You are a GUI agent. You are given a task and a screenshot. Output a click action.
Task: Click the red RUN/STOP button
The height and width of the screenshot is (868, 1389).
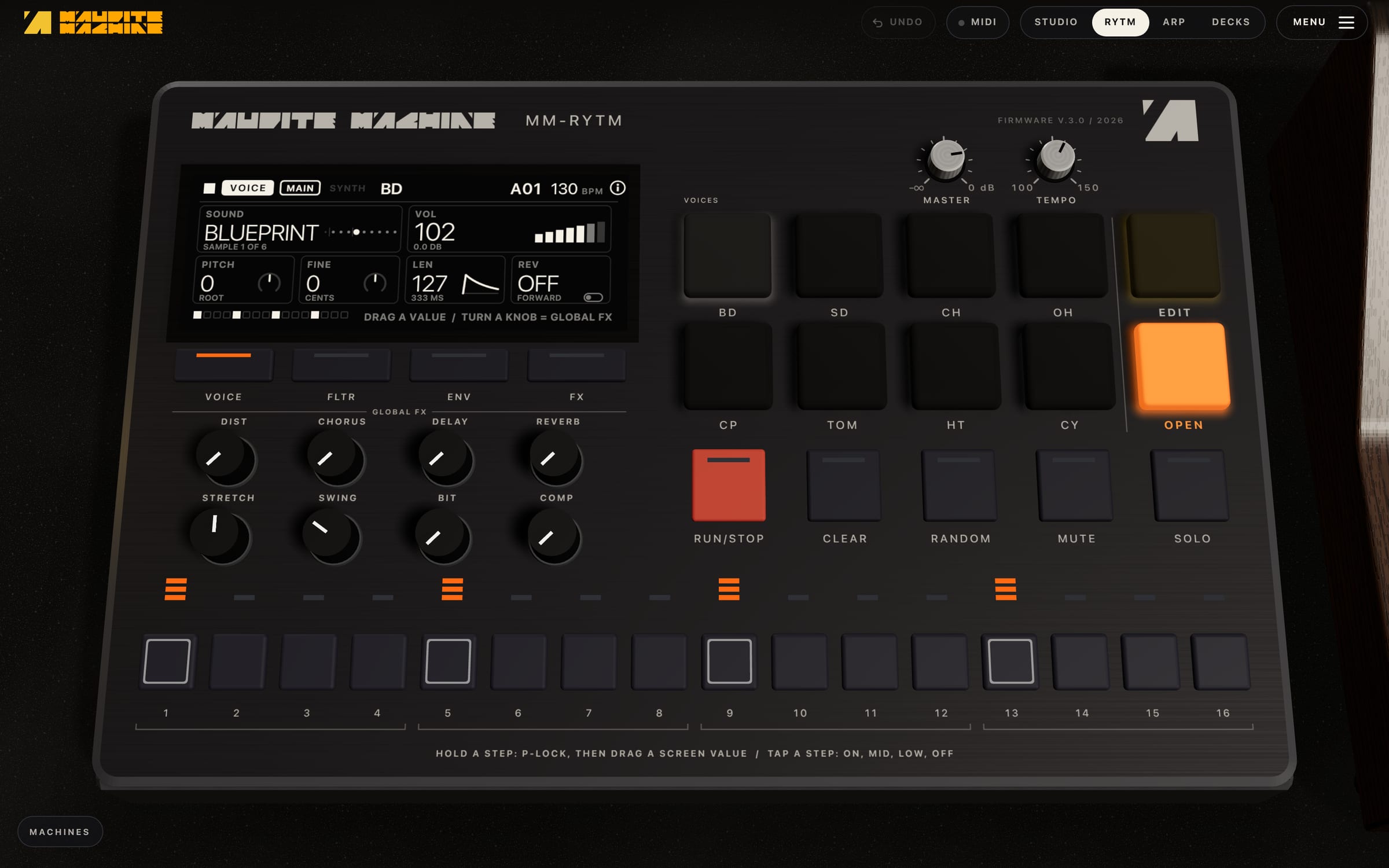point(729,485)
